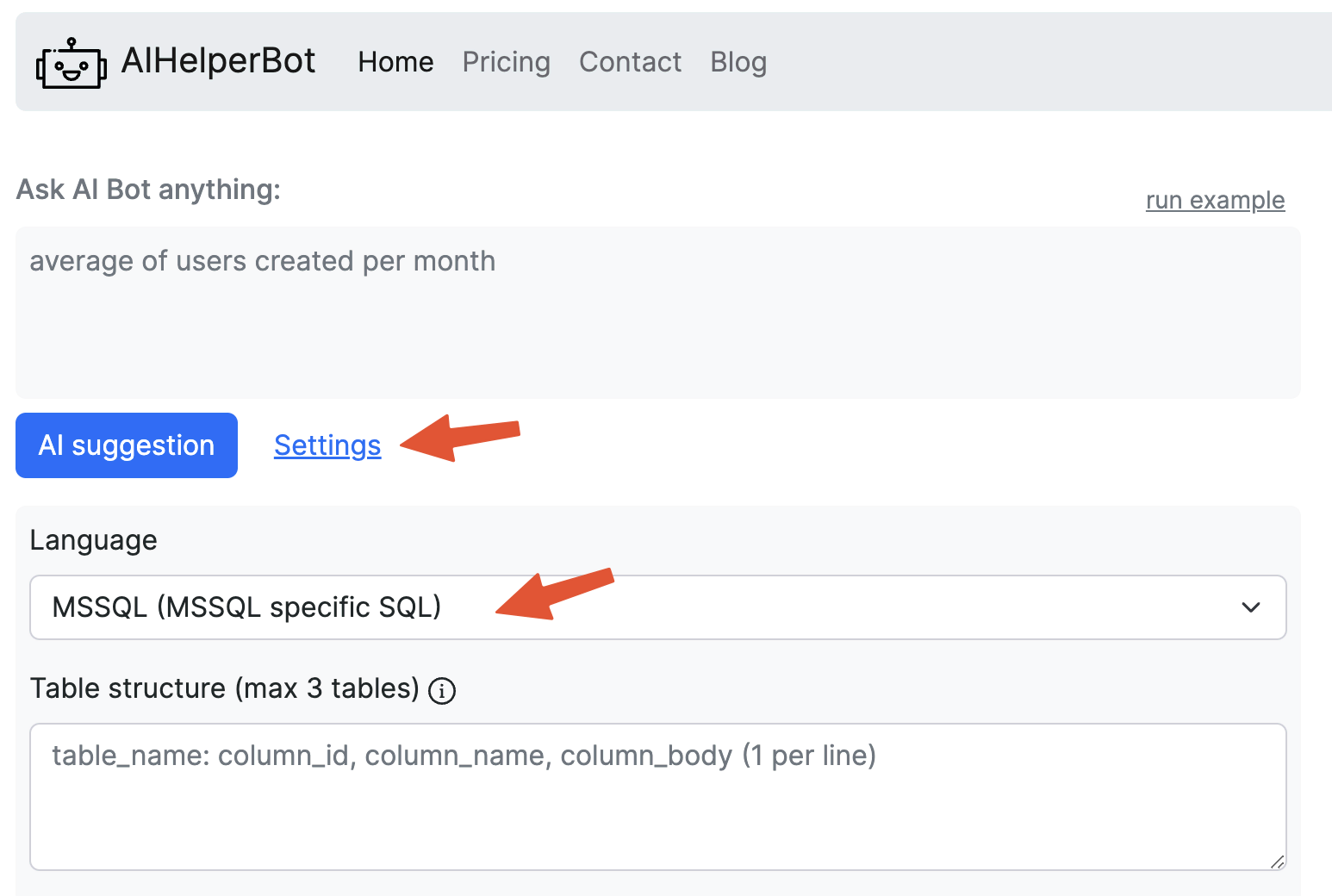Go to the Pricing page
Viewport: 1332px width, 896px height.
click(507, 62)
